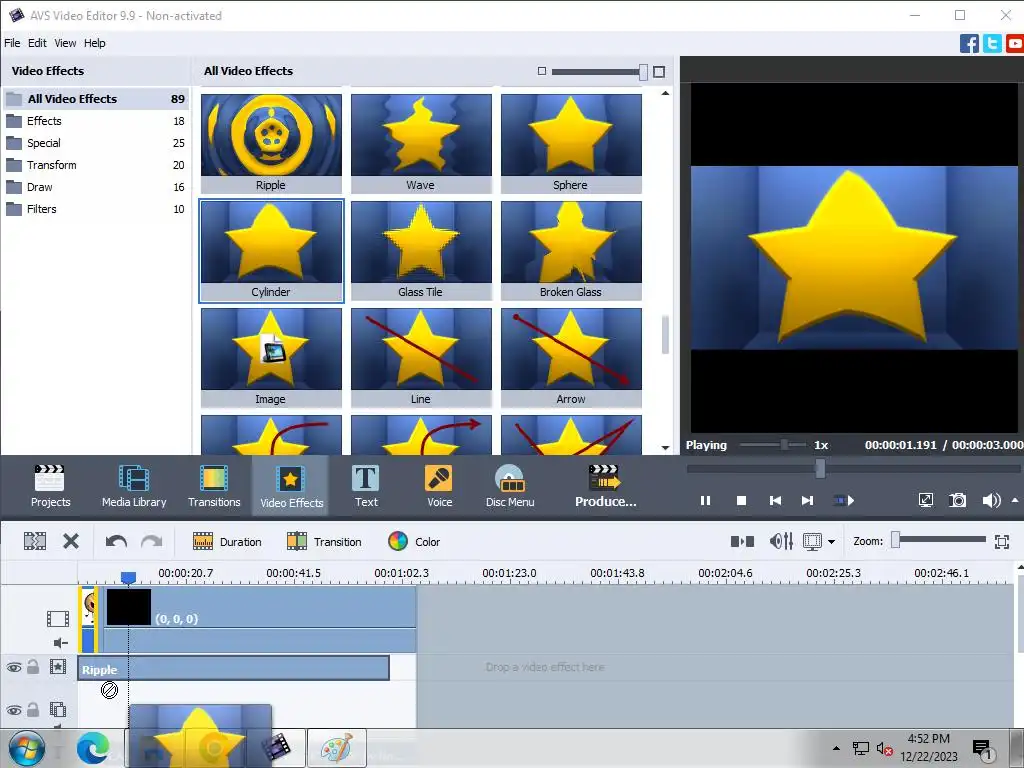The image size is (1024, 768).
Task: Click the Duration button
Action: click(x=227, y=541)
